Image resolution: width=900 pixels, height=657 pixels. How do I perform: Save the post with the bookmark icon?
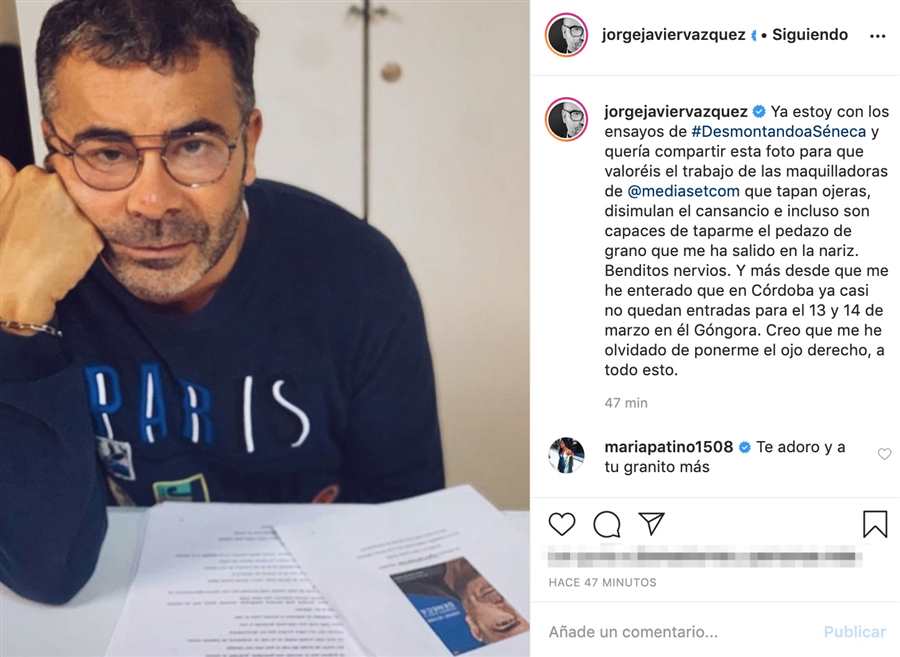click(875, 524)
